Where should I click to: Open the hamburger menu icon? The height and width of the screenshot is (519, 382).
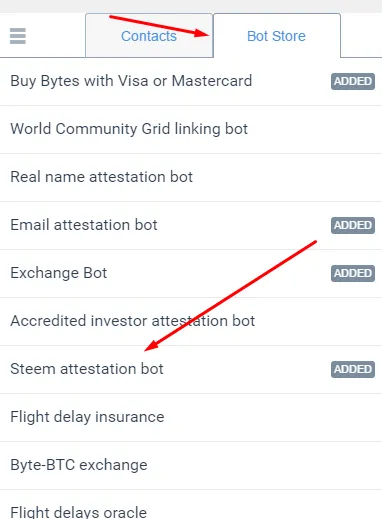[18, 36]
